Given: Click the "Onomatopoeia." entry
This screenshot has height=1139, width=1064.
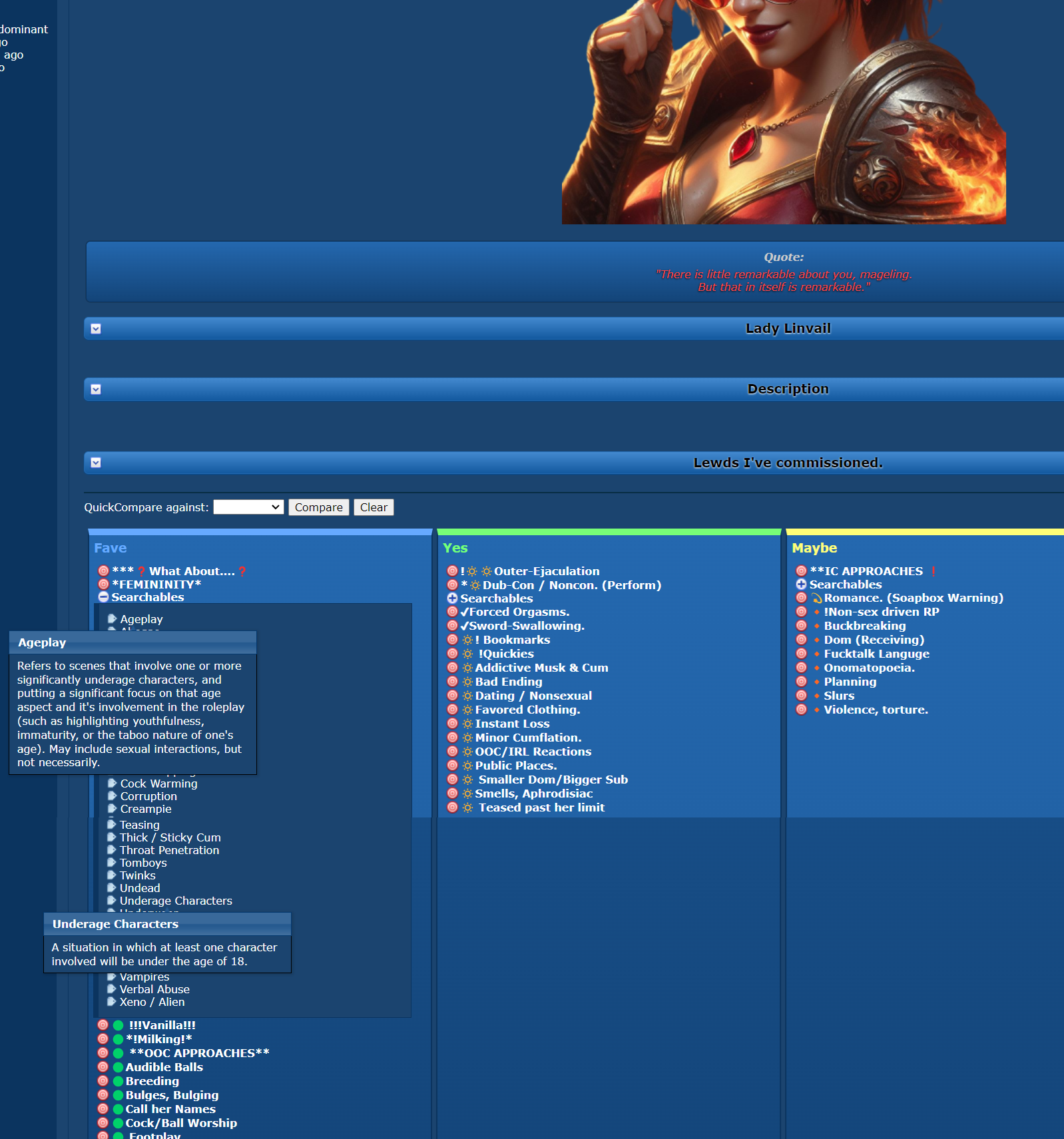Looking at the screenshot, I should click(x=870, y=668).
